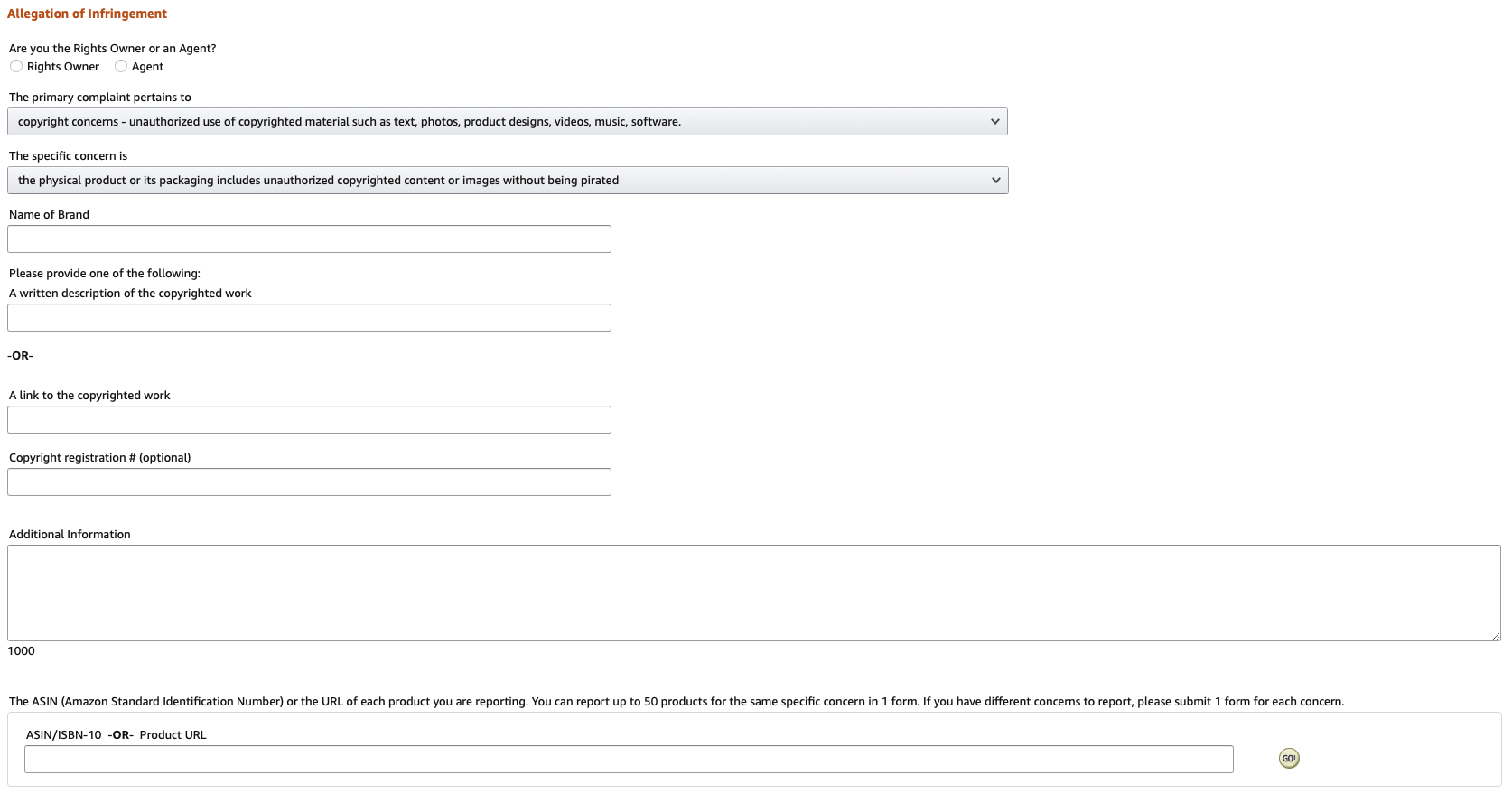This screenshot has width=1512, height=794.
Task: Click 'The primary complaint pertains to' label
Action: [x=100, y=98]
